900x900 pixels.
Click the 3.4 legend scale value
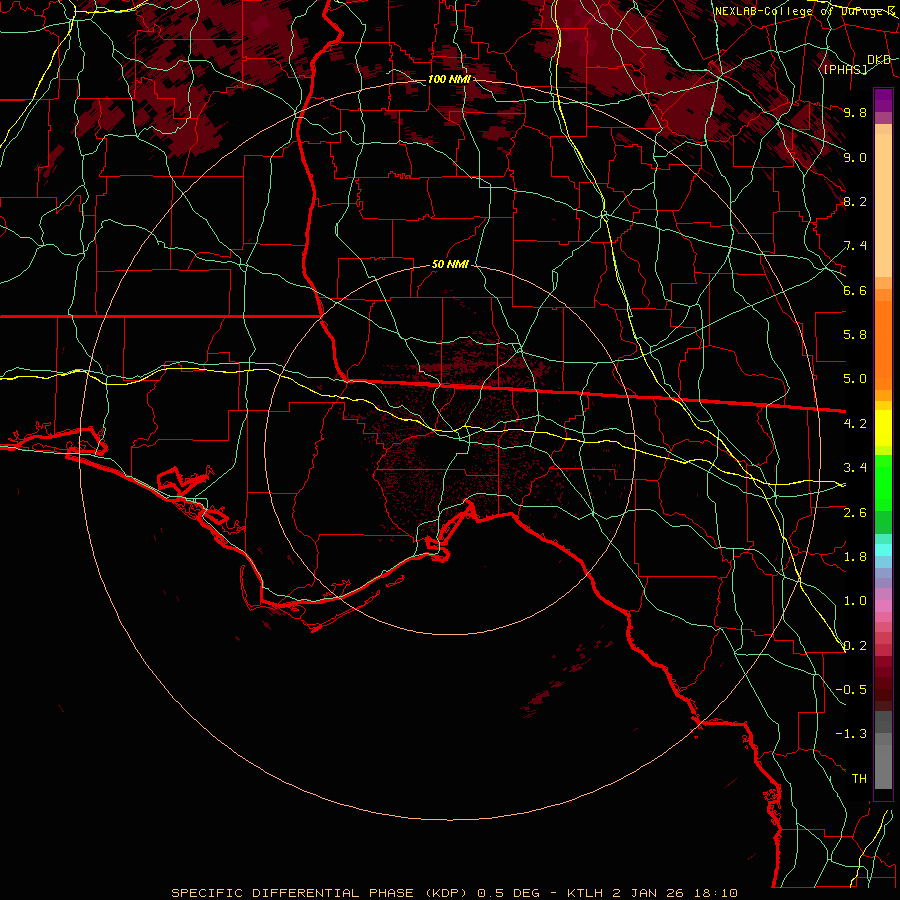pos(855,468)
